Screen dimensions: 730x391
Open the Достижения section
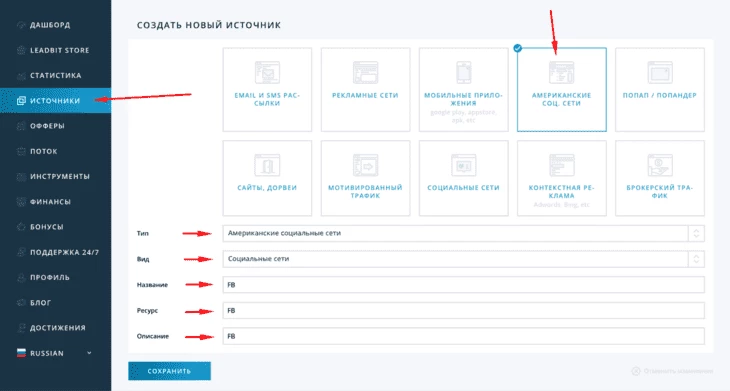pos(55,328)
